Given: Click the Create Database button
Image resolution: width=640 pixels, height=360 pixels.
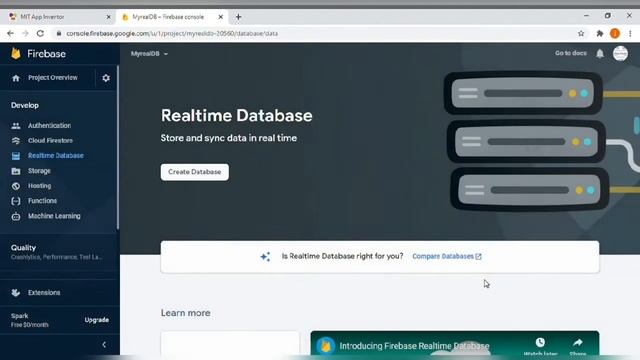Looking at the screenshot, I should (195, 172).
